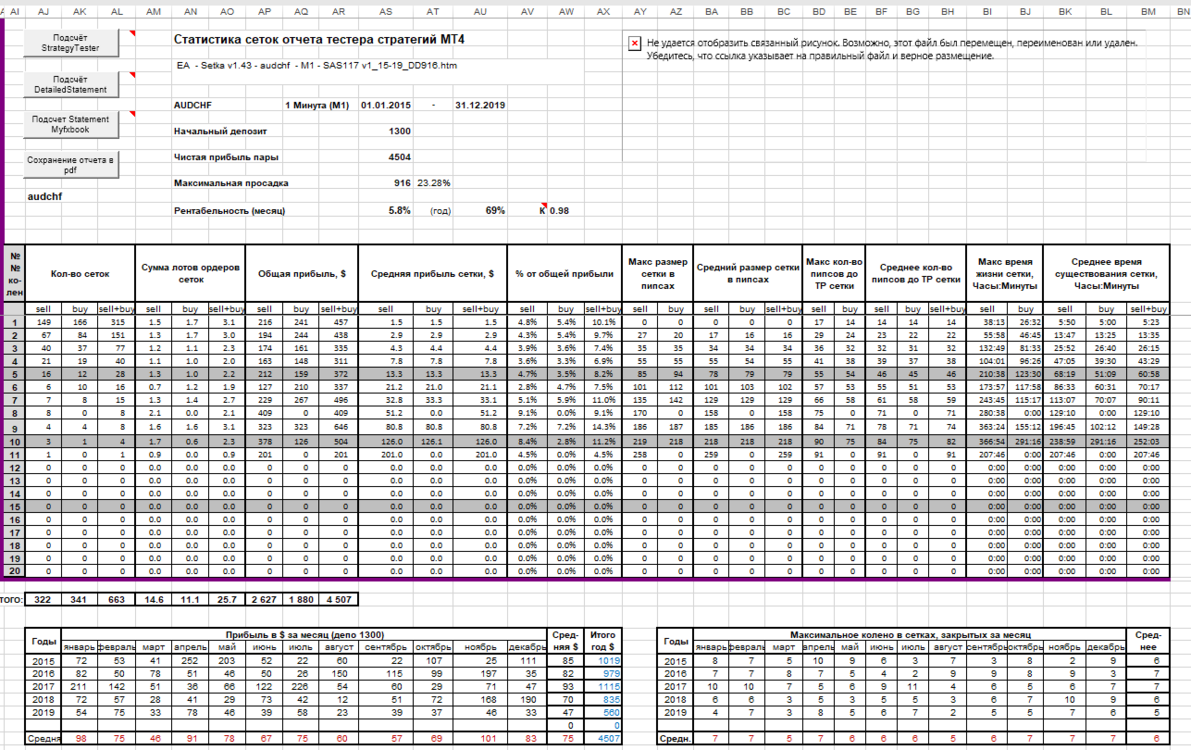
Task: Click the Кол-во сеток table header
Action: coord(80,274)
